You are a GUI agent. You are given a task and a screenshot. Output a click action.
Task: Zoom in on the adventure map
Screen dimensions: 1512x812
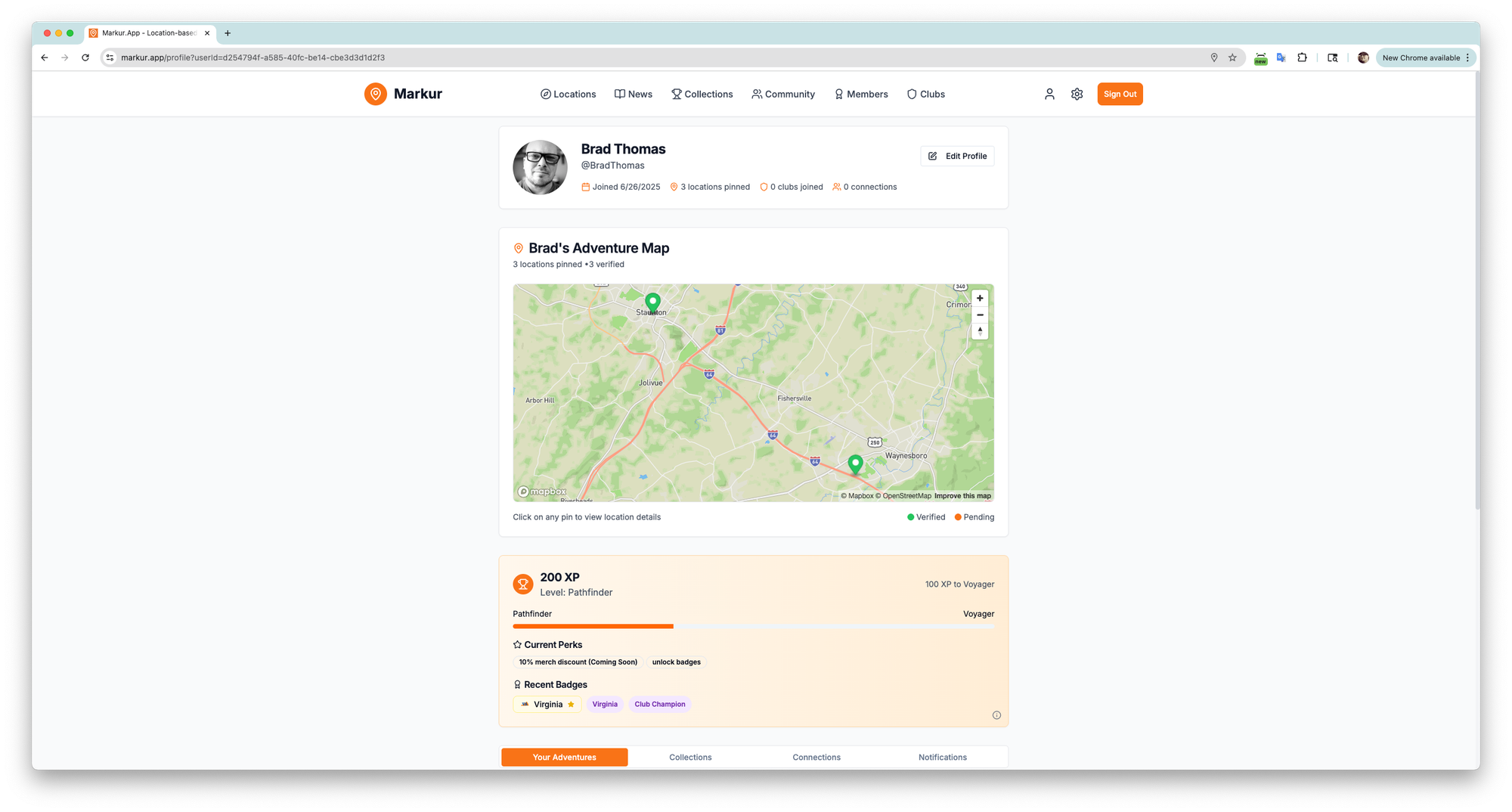click(980, 299)
